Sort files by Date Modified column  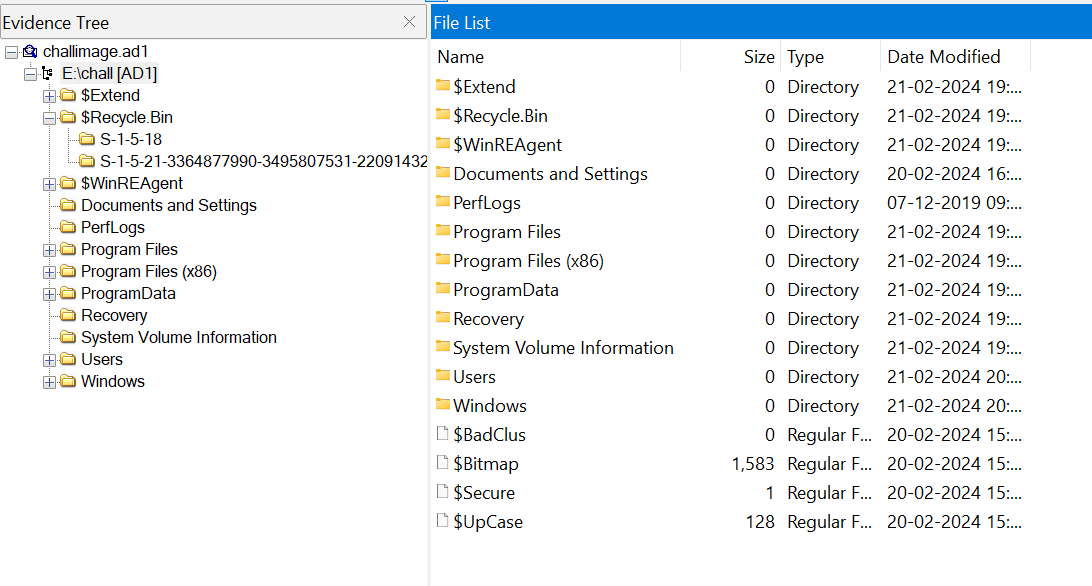tap(944, 57)
